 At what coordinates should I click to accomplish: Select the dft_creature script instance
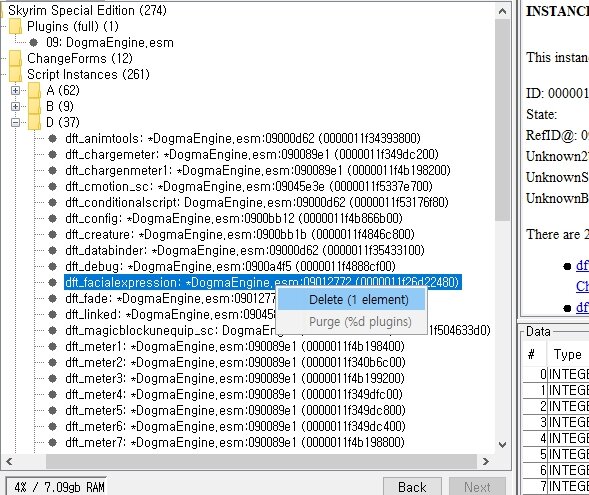[x=240, y=234]
